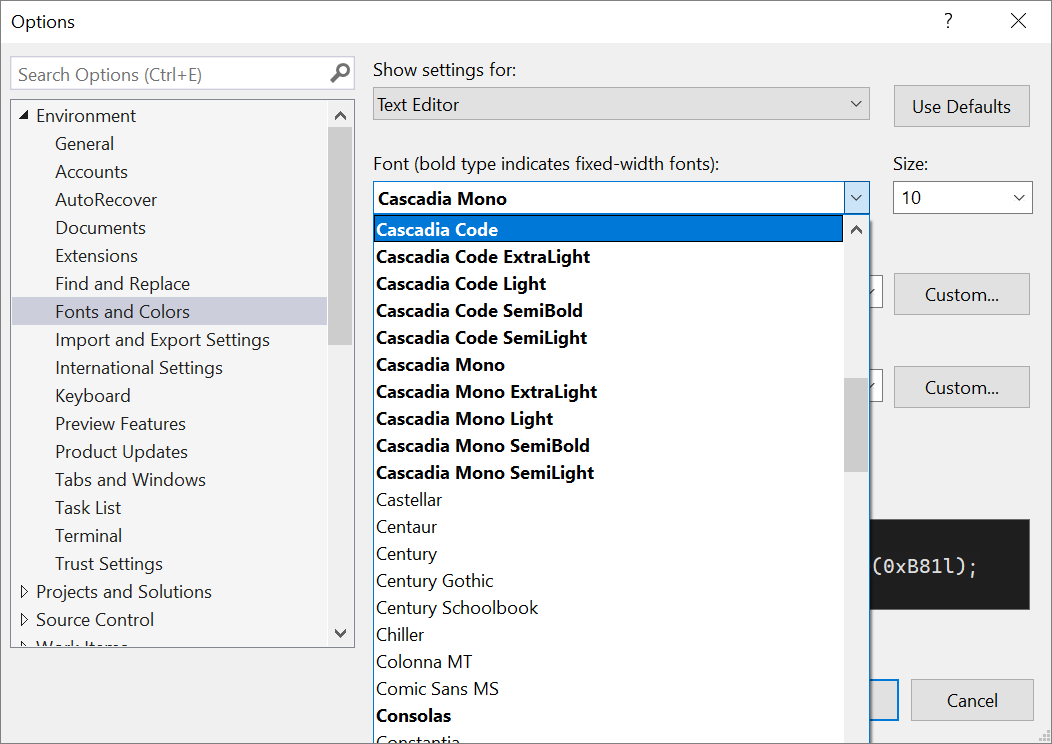Expand Source Control
Viewport: 1052px width, 744px height.
tap(24, 619)
